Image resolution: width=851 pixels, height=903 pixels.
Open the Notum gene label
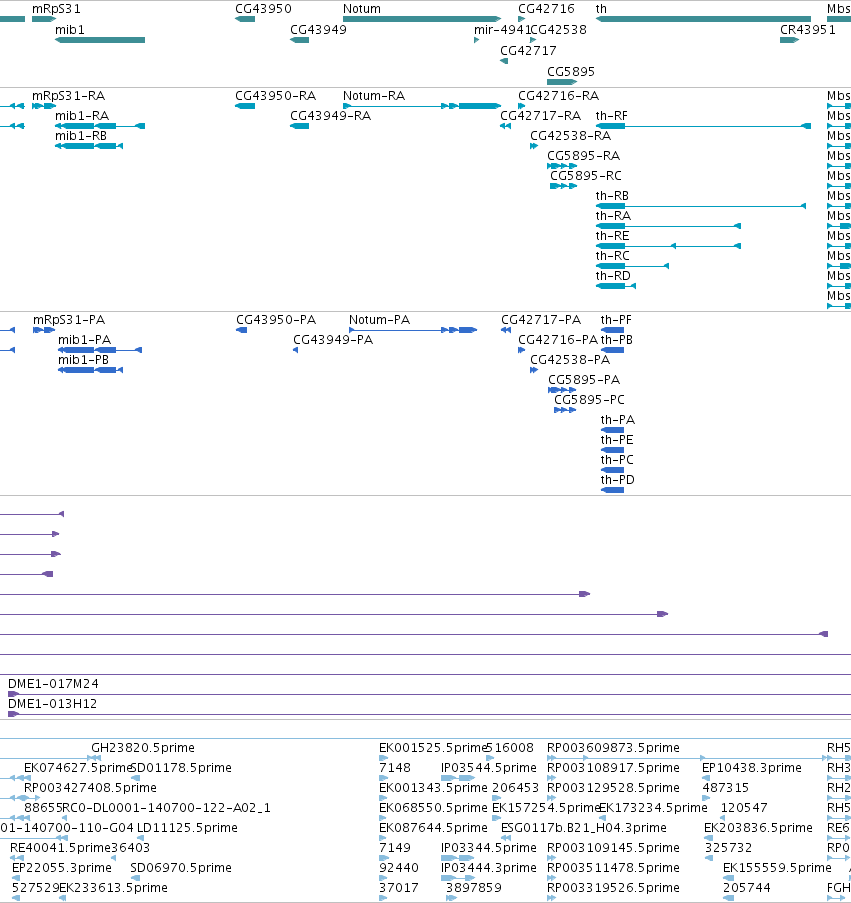pos(362,9)
